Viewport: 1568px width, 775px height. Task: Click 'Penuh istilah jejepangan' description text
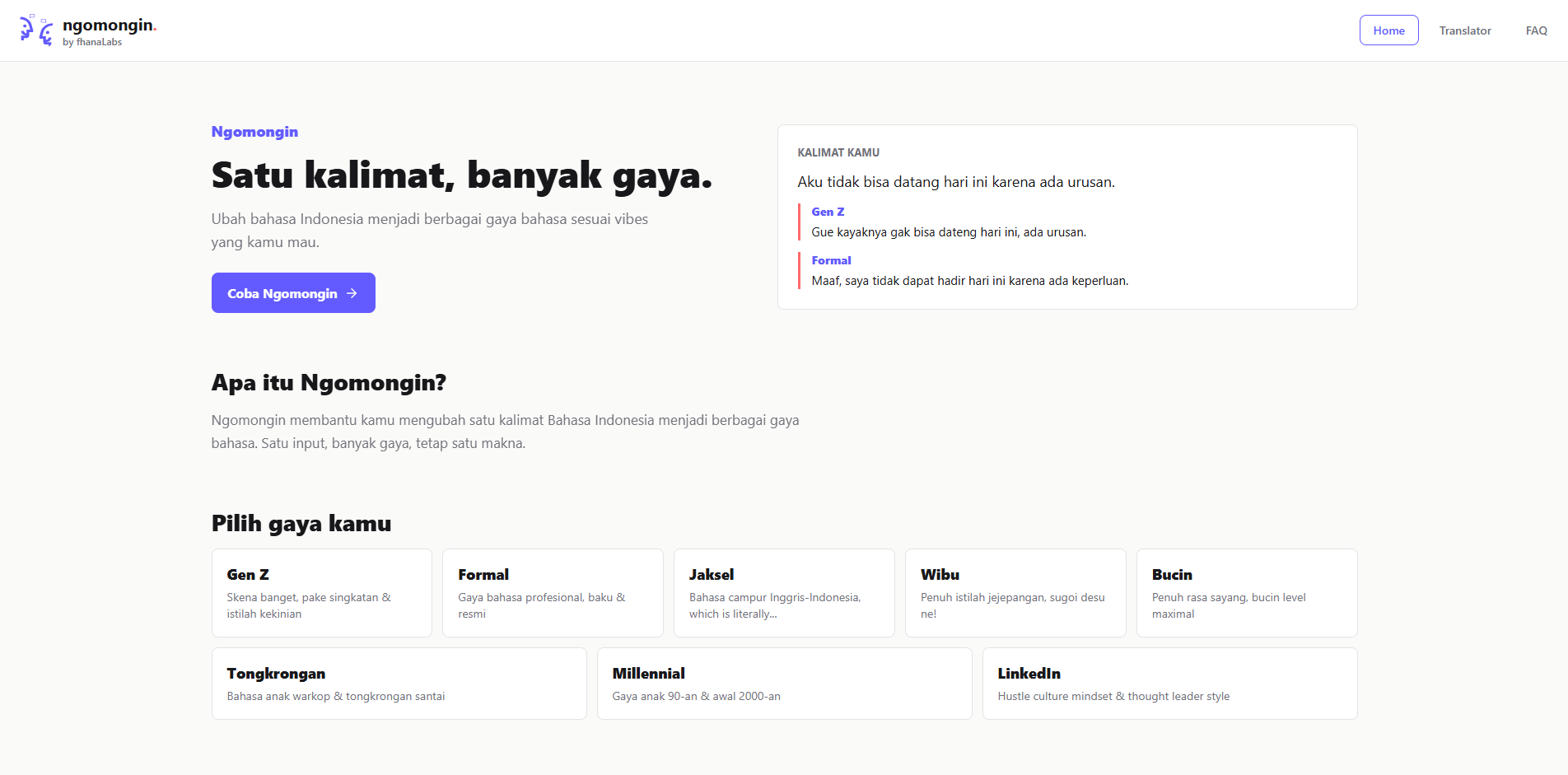click(1013, 605)
